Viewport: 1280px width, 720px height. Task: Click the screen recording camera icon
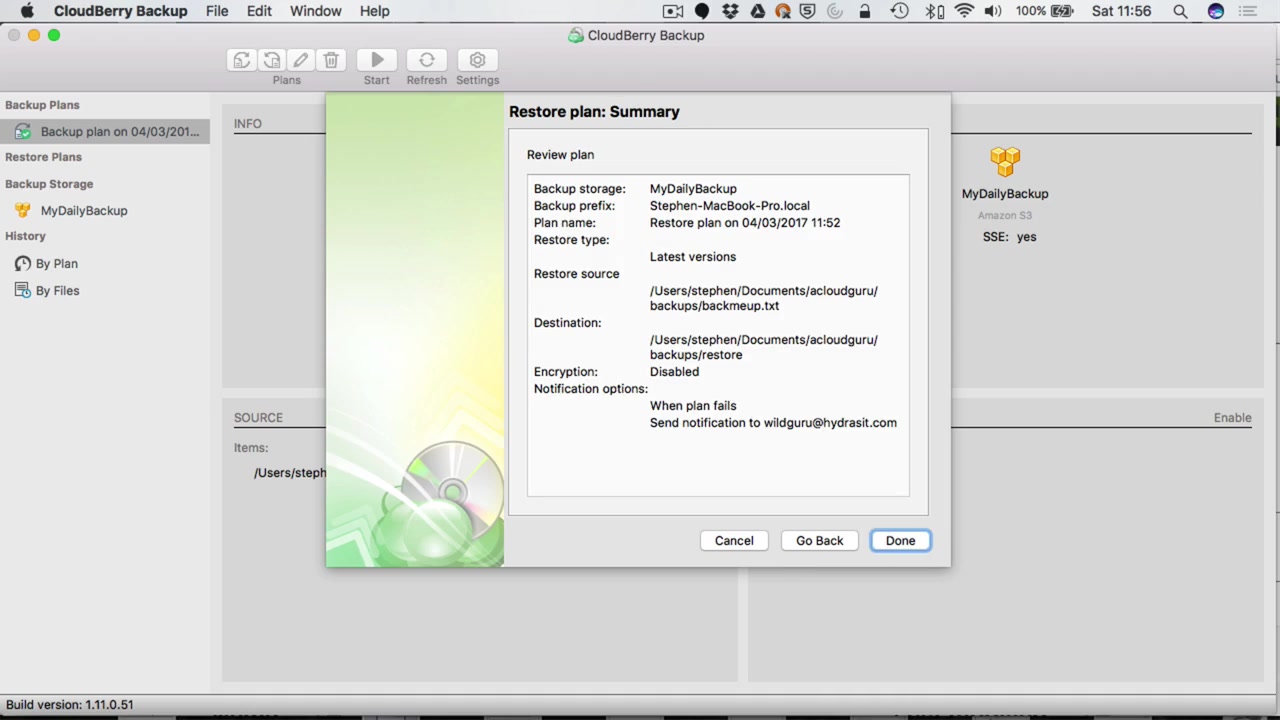pos(673,11)
